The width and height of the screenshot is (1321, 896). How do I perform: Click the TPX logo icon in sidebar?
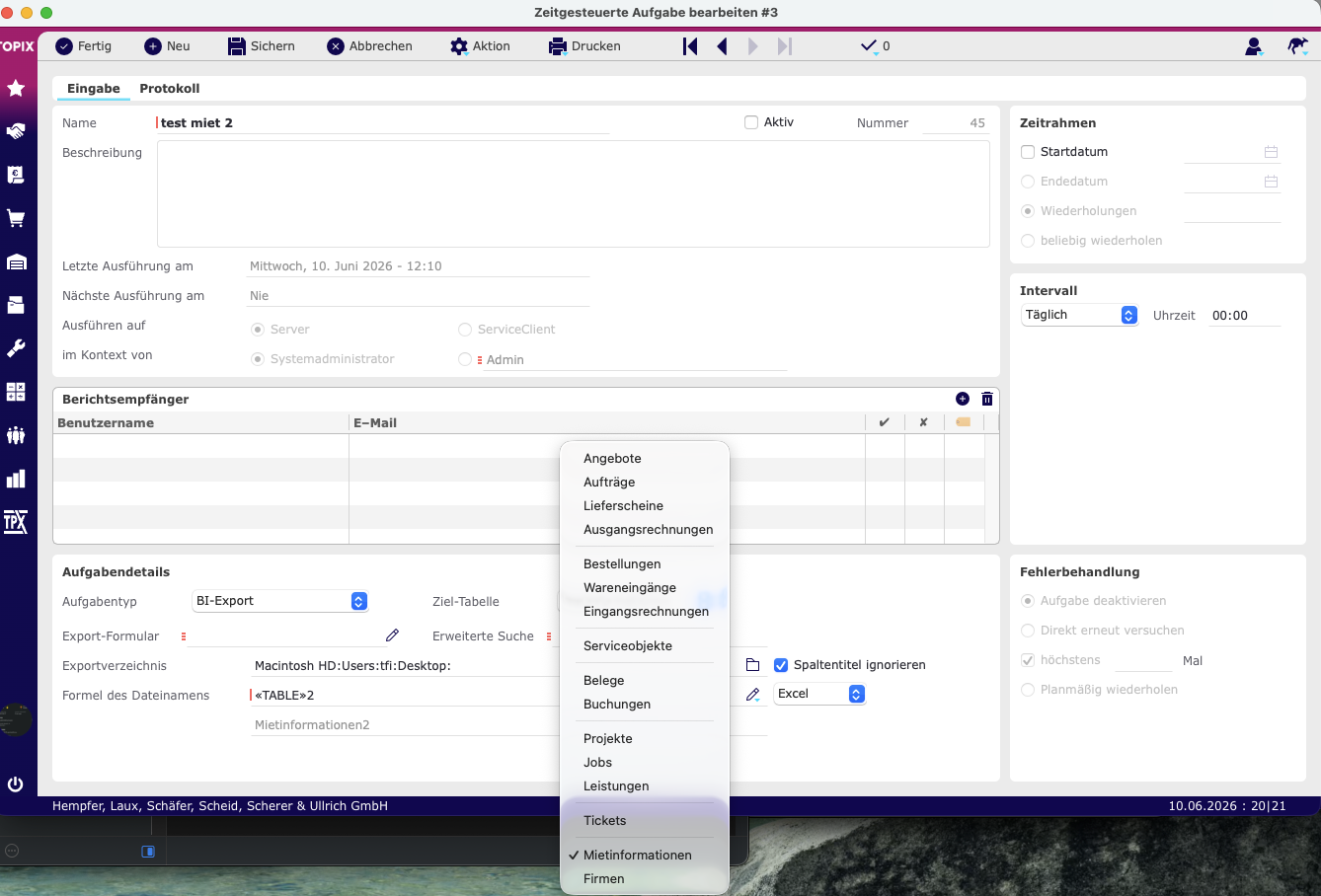16,522
